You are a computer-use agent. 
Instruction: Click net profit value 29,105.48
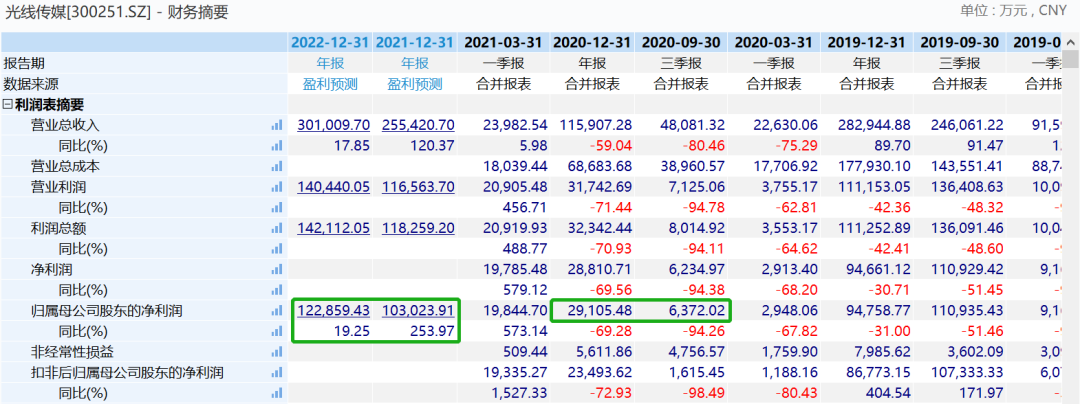[599, 311]
